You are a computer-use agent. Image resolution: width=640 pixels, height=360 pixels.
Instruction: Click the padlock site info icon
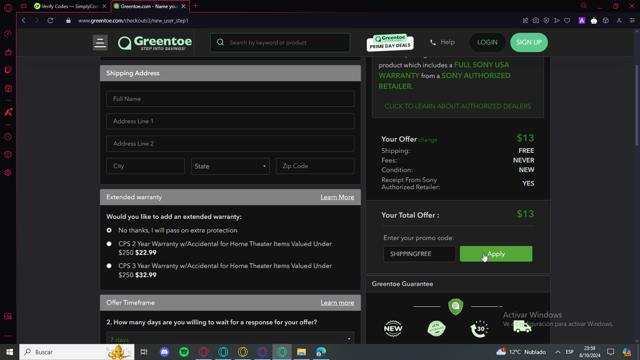tap(68, 20)
